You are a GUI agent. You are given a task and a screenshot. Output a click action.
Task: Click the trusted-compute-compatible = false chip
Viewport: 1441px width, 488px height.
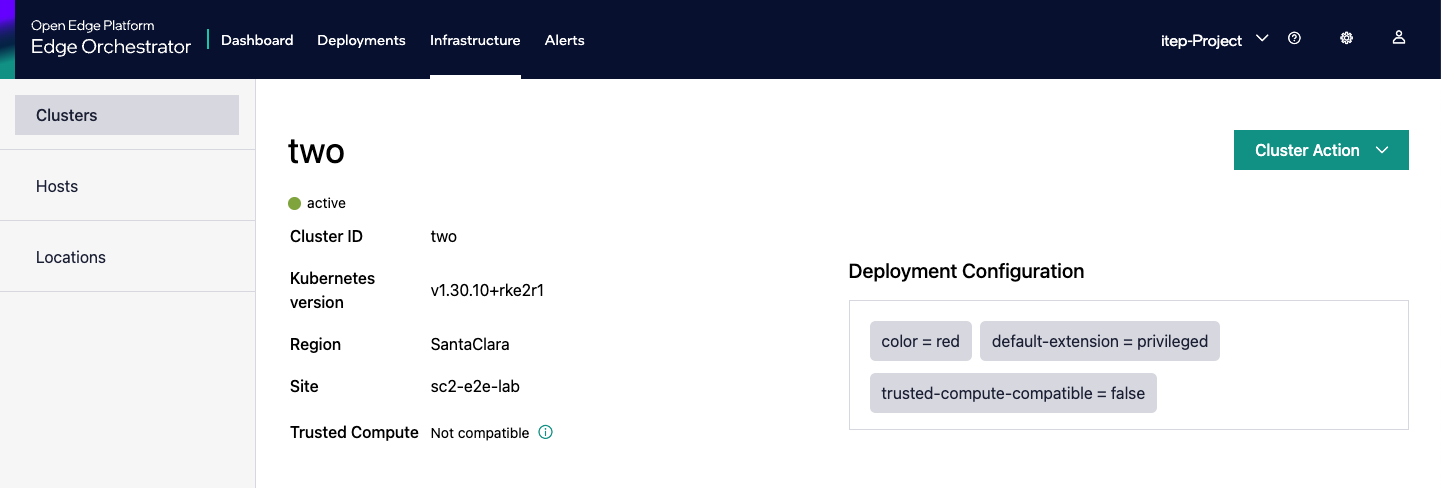[1012, 393]
